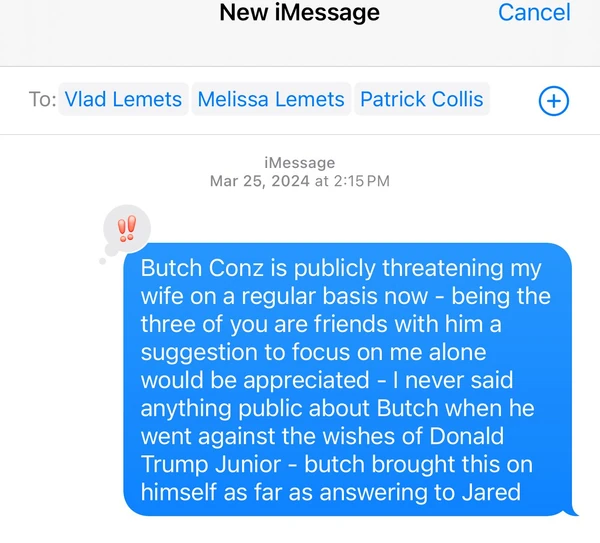Click the tail of the blue bubble
600x543 pixels.
[571, 511]
